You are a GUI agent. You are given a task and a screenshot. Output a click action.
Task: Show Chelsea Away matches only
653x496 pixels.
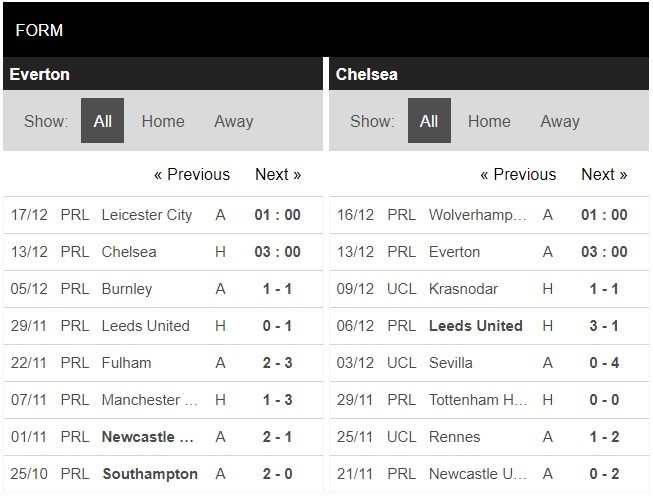tap(560, 121)
